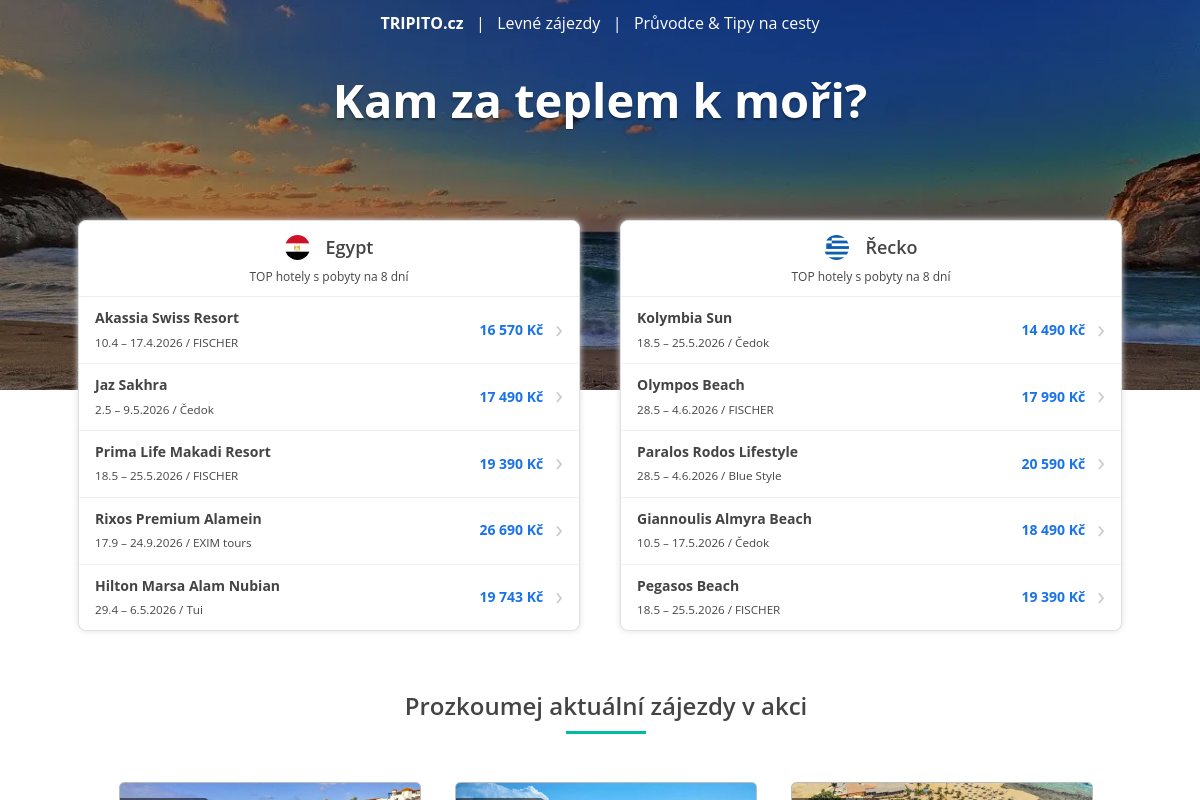Click the leftmost deal thumbnail at bottom
The image size is (1200, 800).
269,791
